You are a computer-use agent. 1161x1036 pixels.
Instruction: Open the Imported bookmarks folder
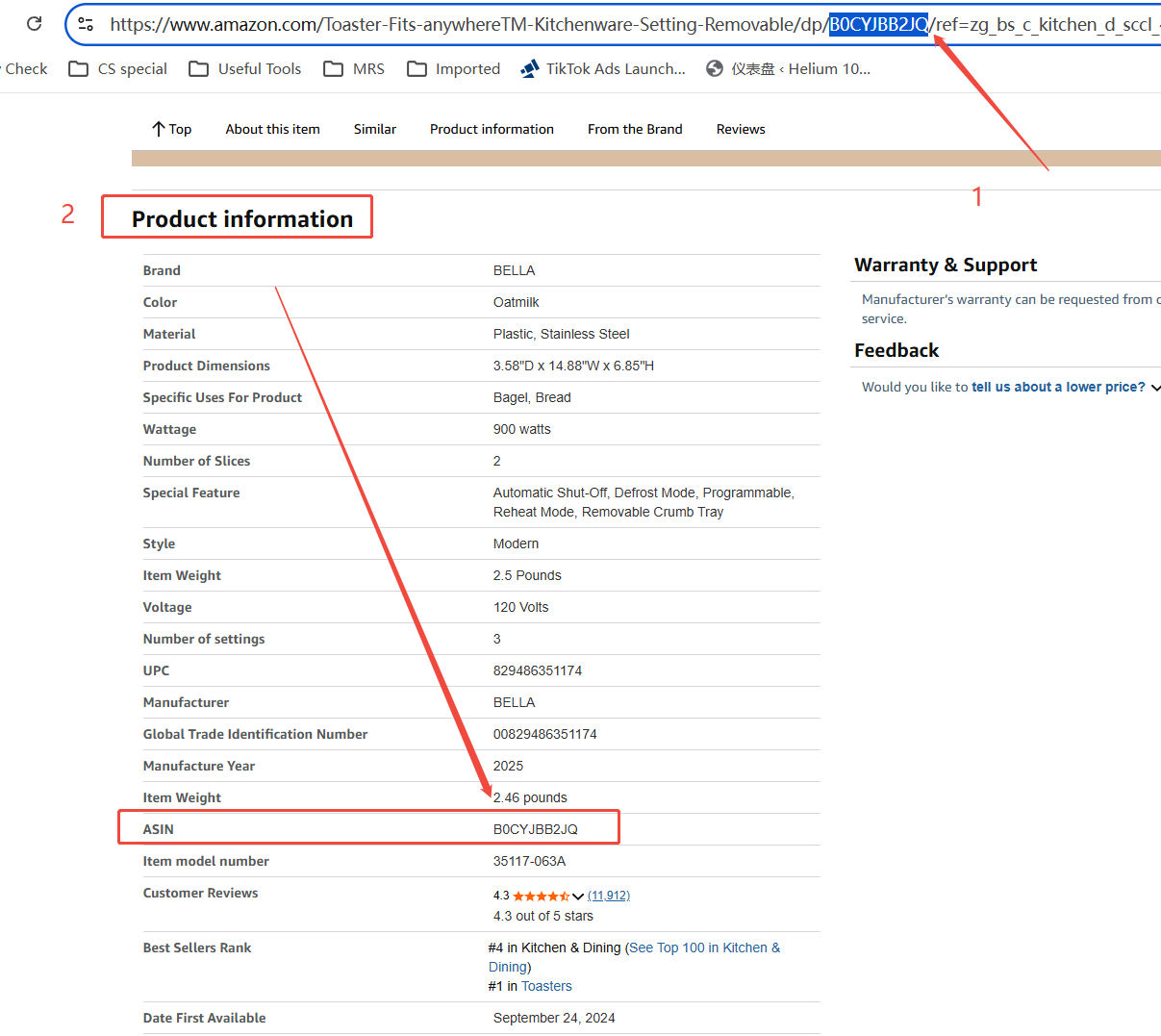(454, 69)
